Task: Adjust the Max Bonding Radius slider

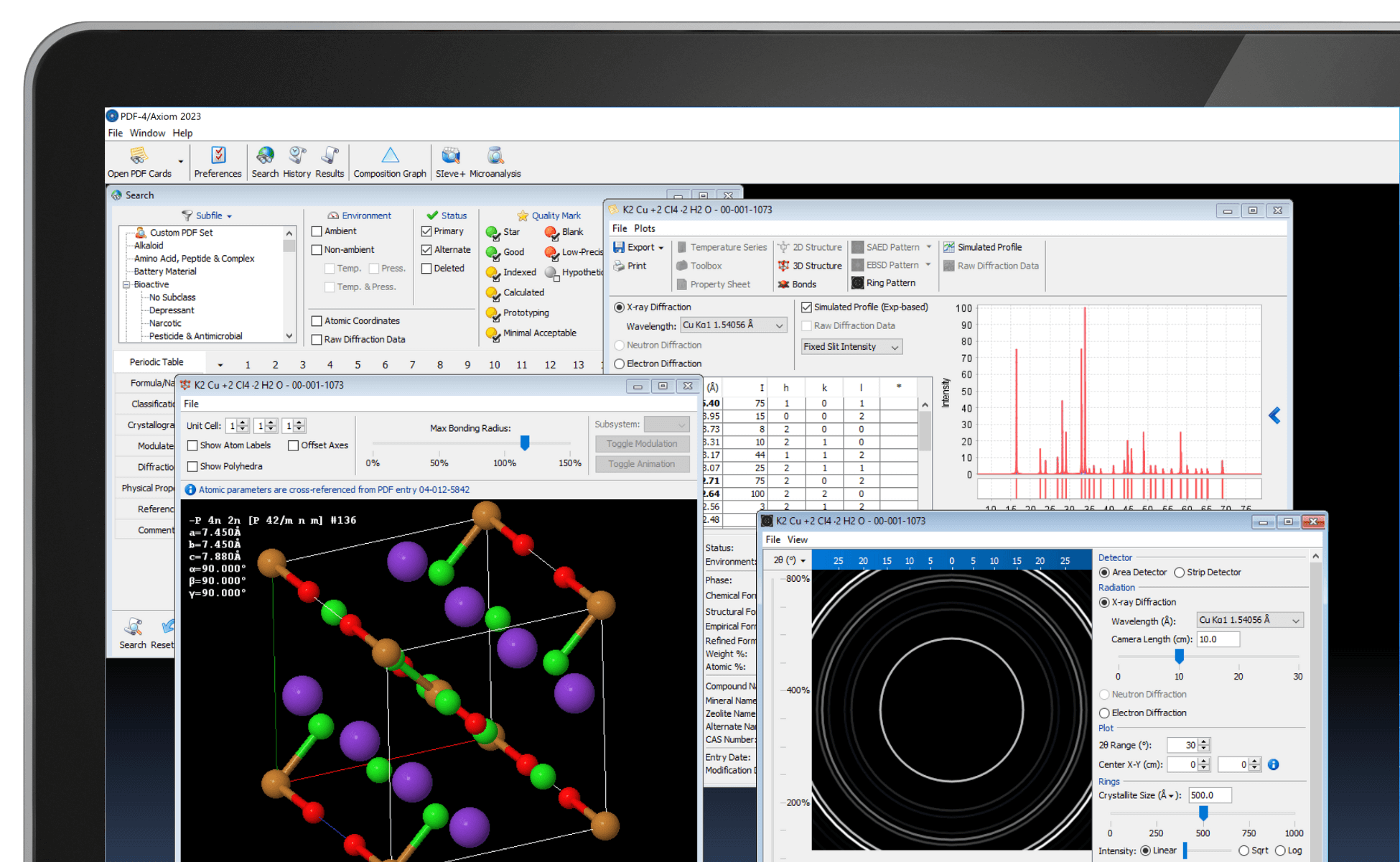Action: (525, 442)
